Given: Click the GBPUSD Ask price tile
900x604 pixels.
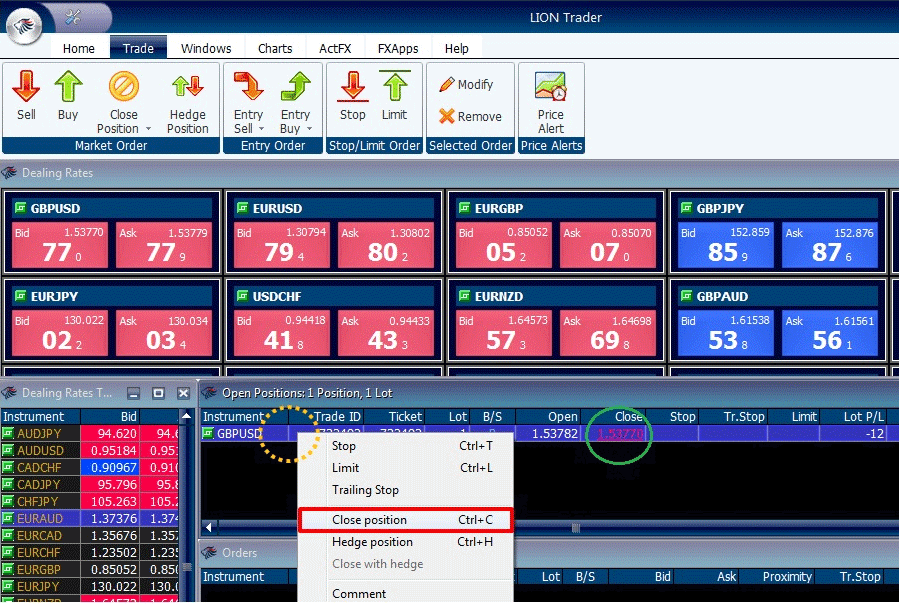Looking at the screenshot, I should tap(164, 245).
